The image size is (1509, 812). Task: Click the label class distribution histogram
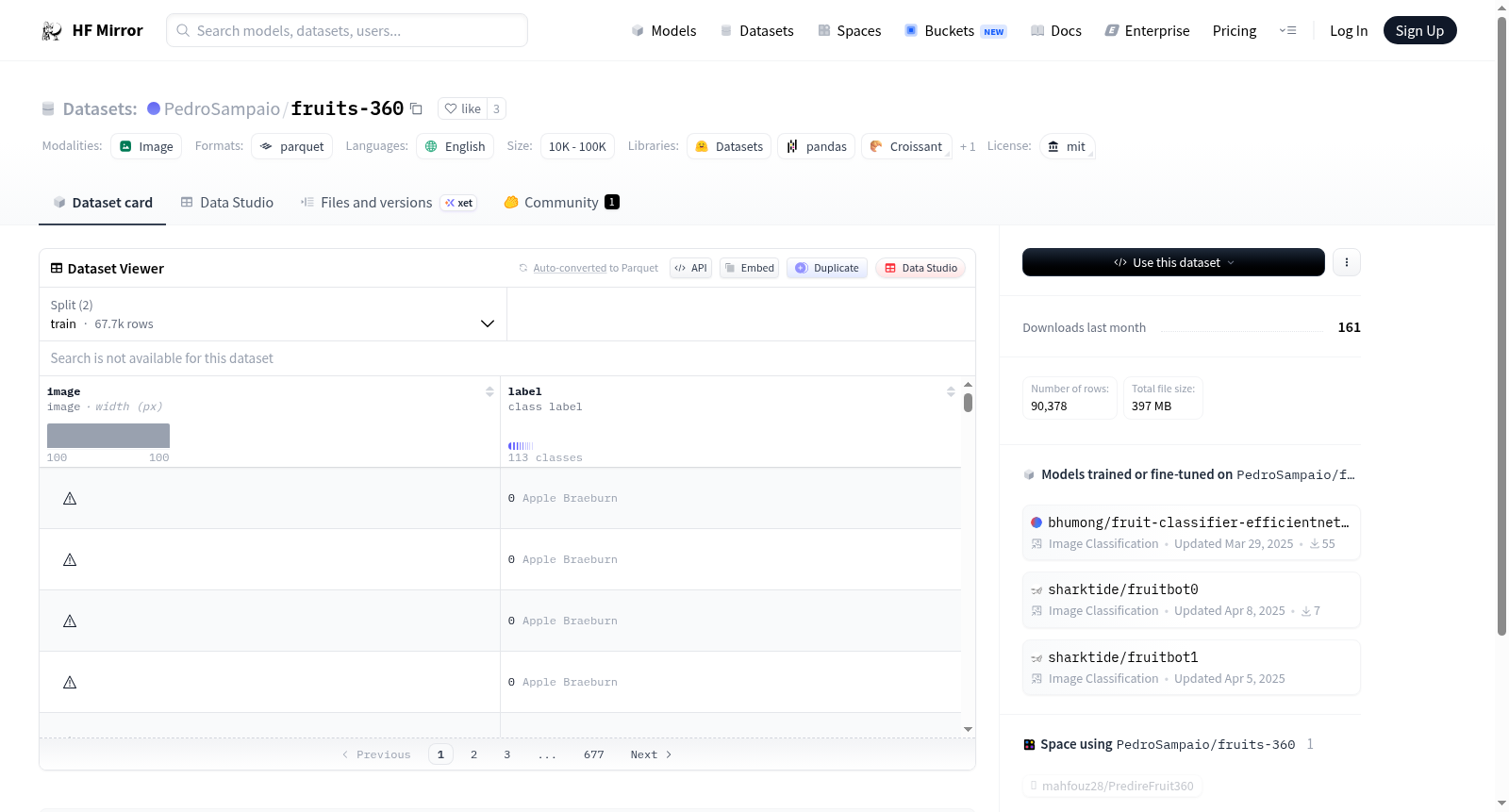coord(521,446)
